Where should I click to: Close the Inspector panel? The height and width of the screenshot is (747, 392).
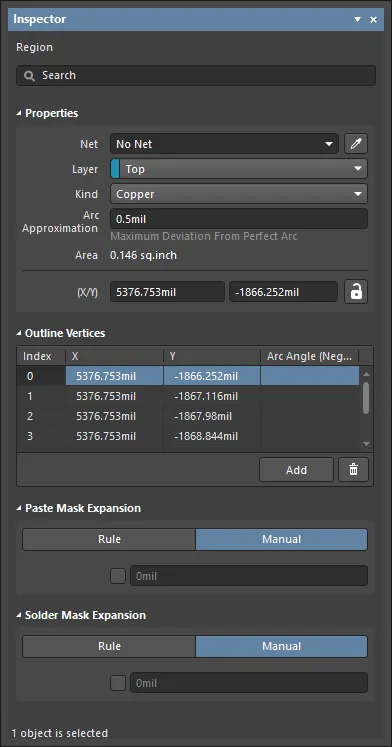pos(374,20)
